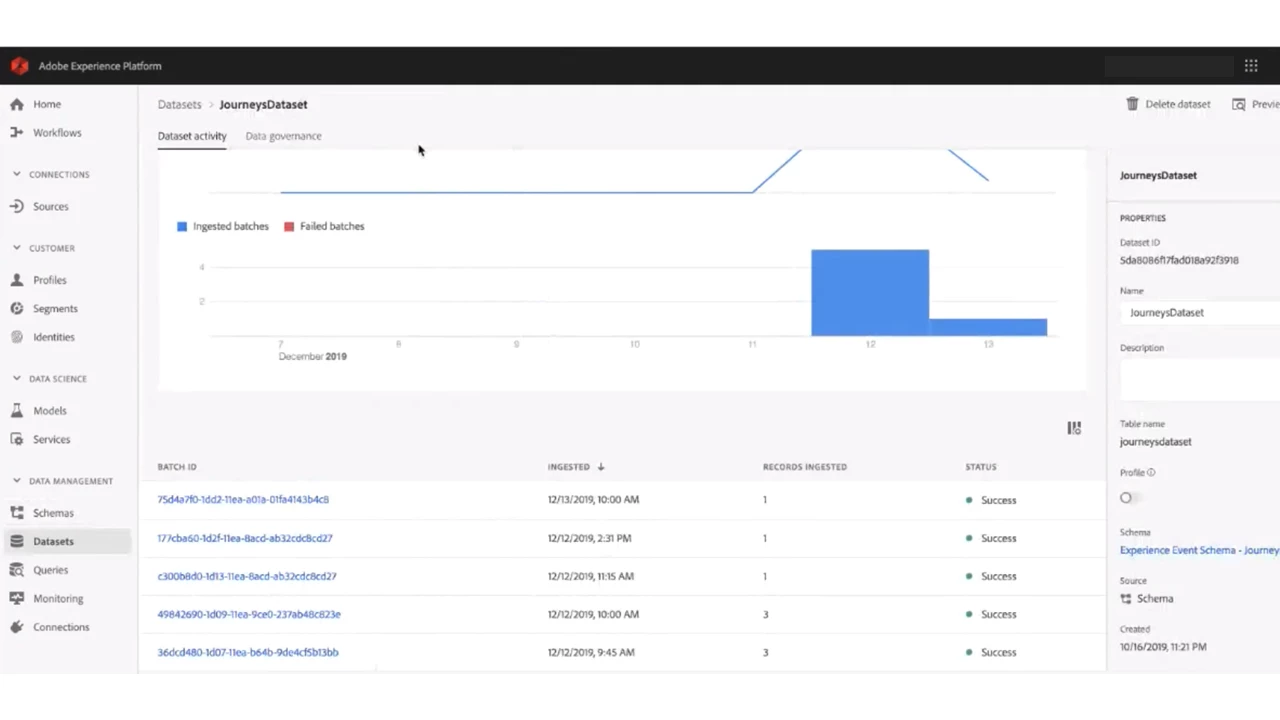Open batch 36dcd480-1d07-11ea link
The width and height of the screenshot is (1280, 720).
click(248, 652)
